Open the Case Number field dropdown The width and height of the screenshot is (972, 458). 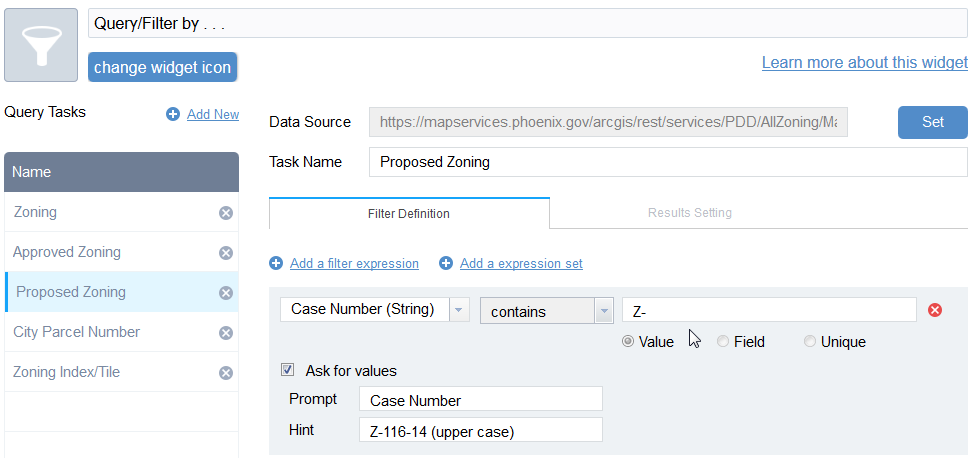point(459,310)
